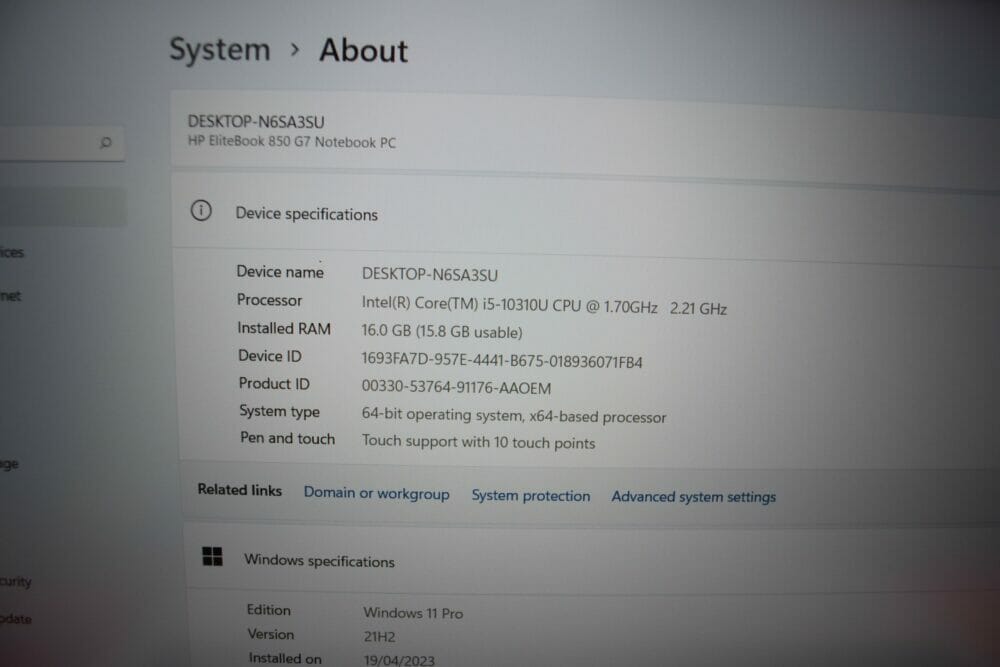The height and width of the screenshot is (667, 1000).
Task: Click the Related links label
Action: pos(240,490)
